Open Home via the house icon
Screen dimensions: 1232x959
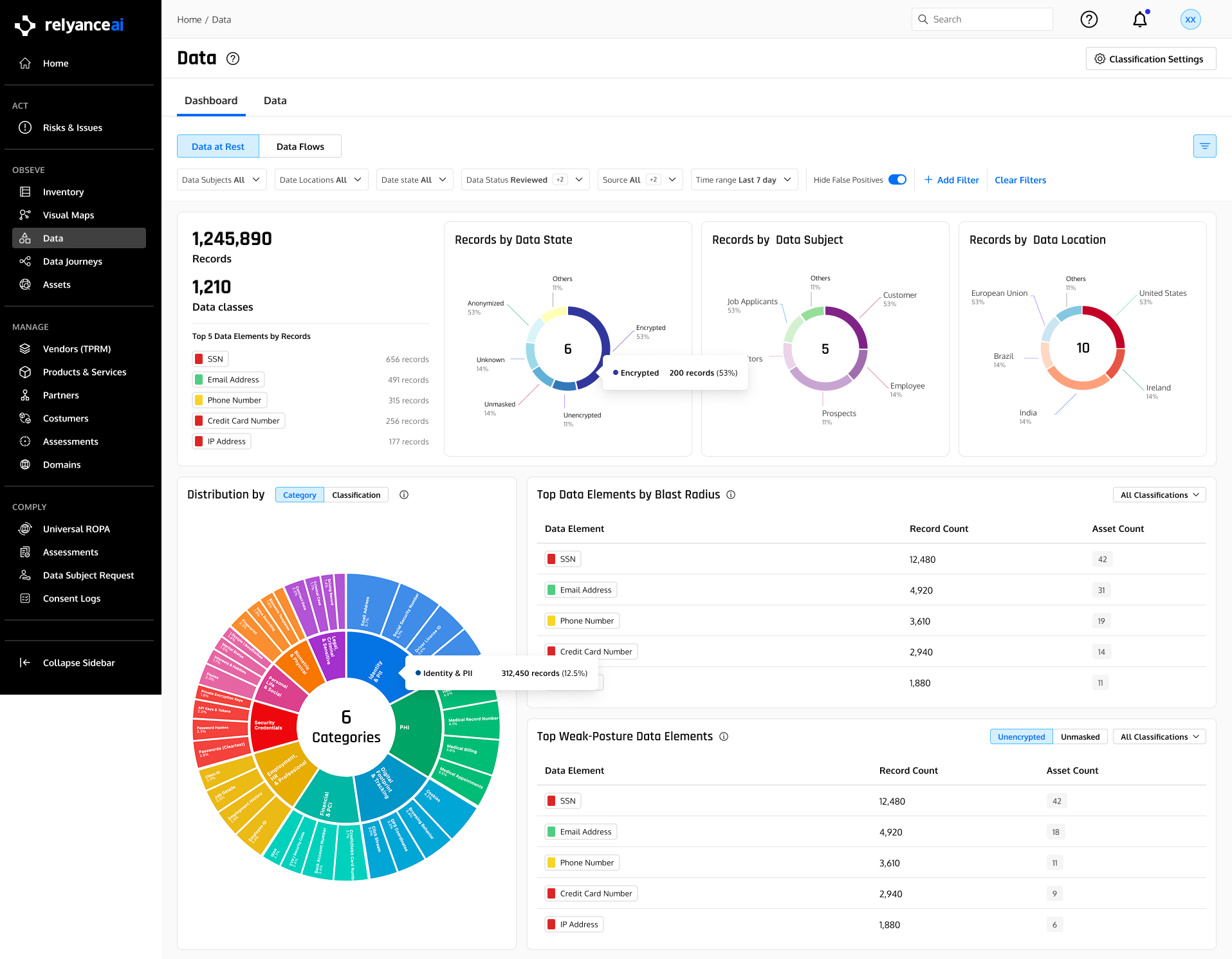(25, 63)
